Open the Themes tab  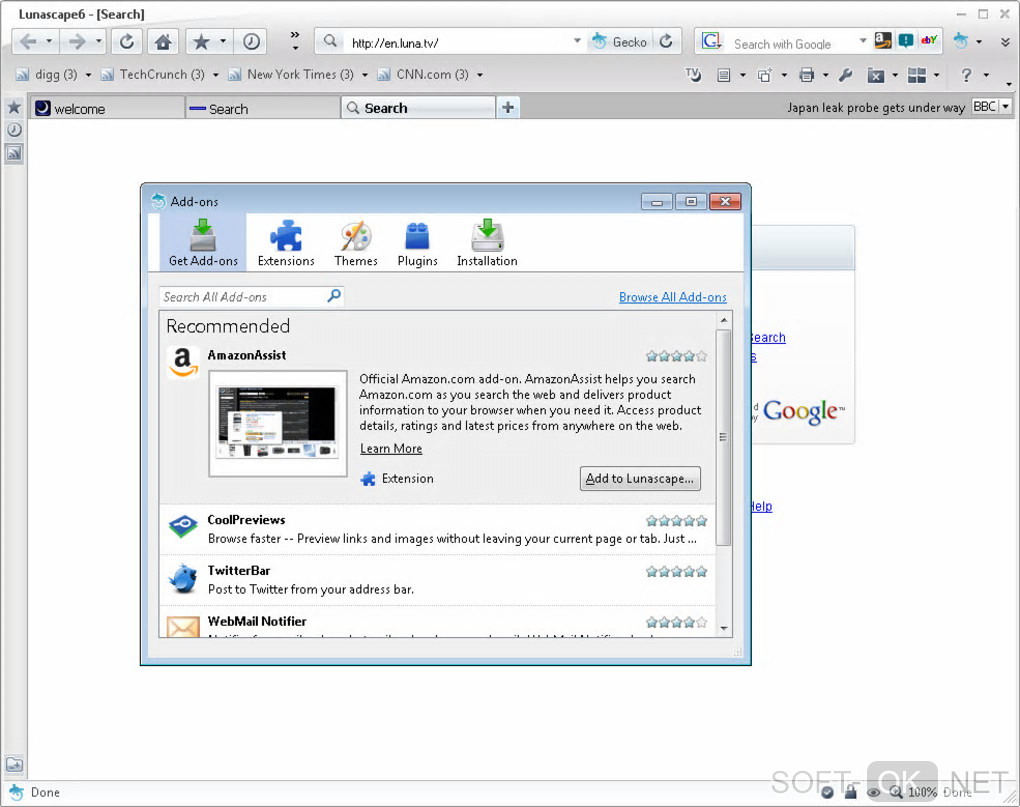click(356, 243)
